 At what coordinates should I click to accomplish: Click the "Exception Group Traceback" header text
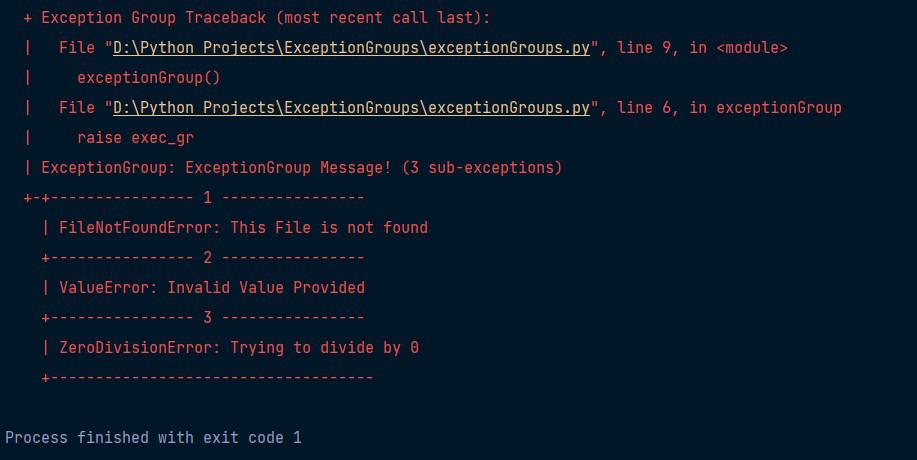pos(154,18)
